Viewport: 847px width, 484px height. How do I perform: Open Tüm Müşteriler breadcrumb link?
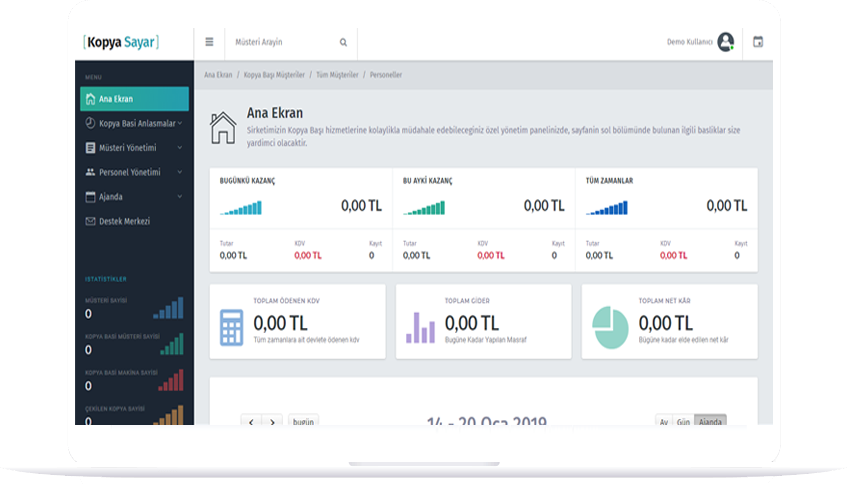[335, 75]
